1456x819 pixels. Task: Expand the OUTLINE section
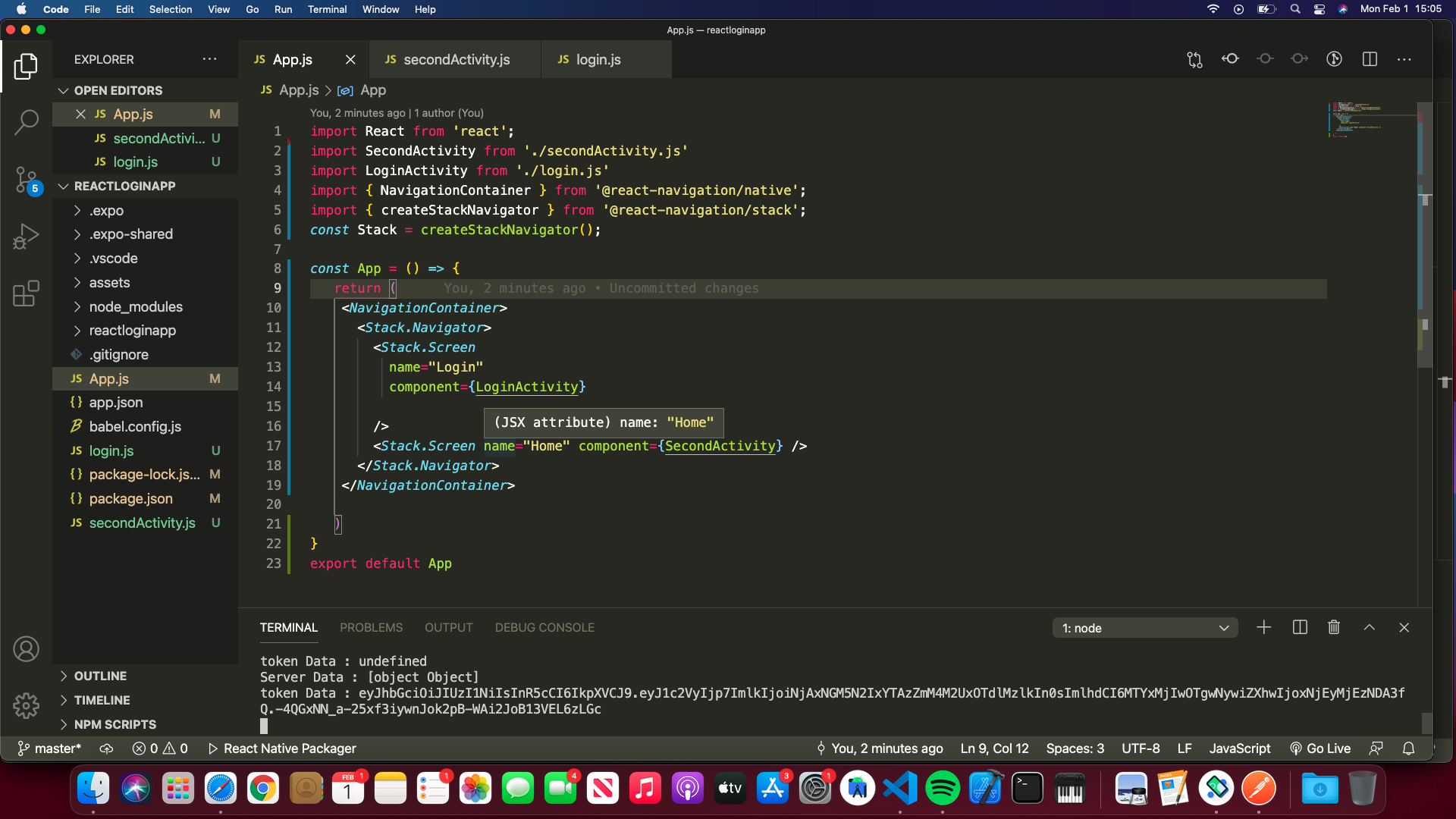[x=100, y=676]
